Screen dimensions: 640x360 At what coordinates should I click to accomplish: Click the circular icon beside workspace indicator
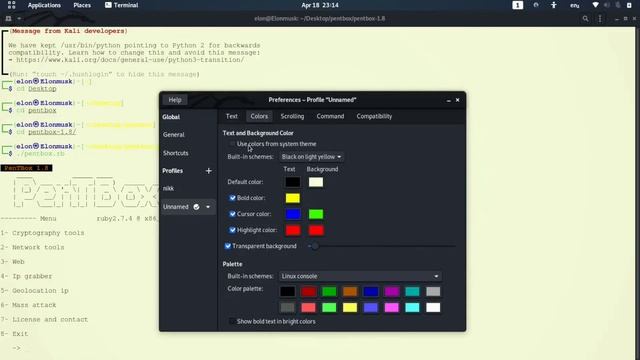pos(536,5)
